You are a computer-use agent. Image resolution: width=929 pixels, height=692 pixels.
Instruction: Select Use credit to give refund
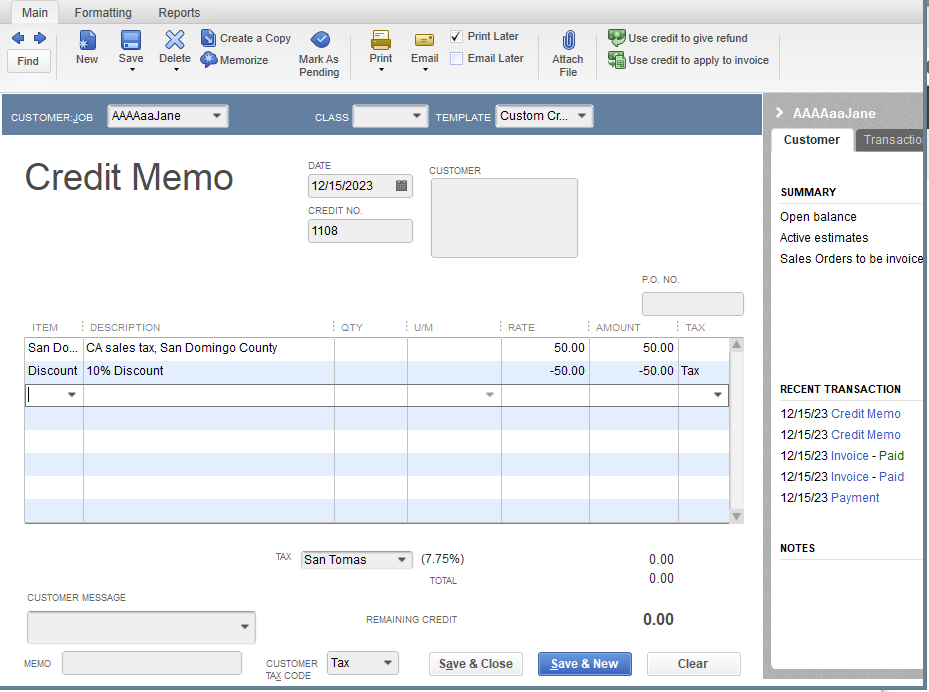click(x=688, y=38)
